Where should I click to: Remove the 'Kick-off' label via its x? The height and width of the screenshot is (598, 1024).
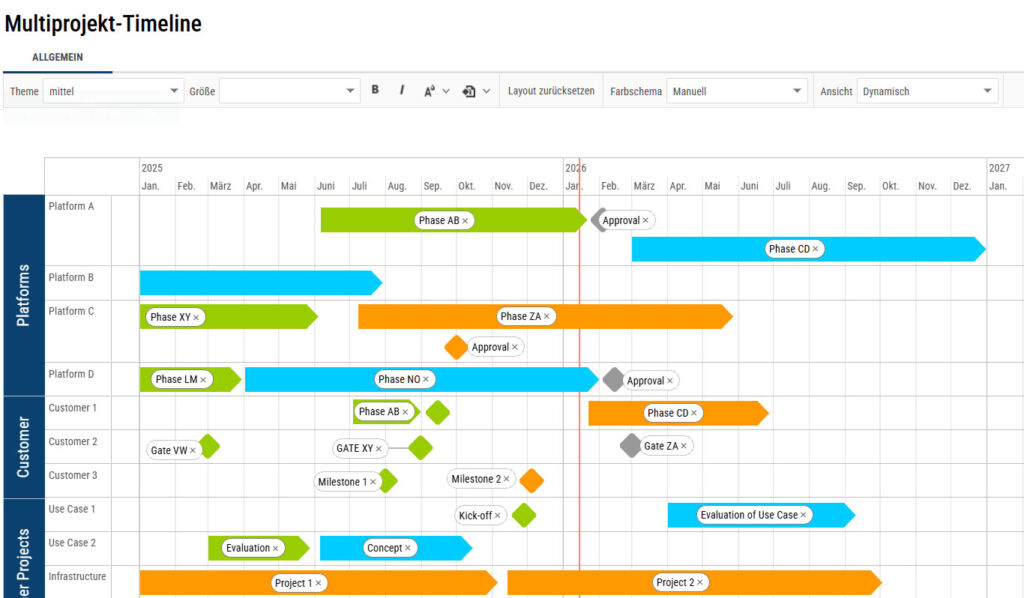pyautogui.click(x=499, y=516)
